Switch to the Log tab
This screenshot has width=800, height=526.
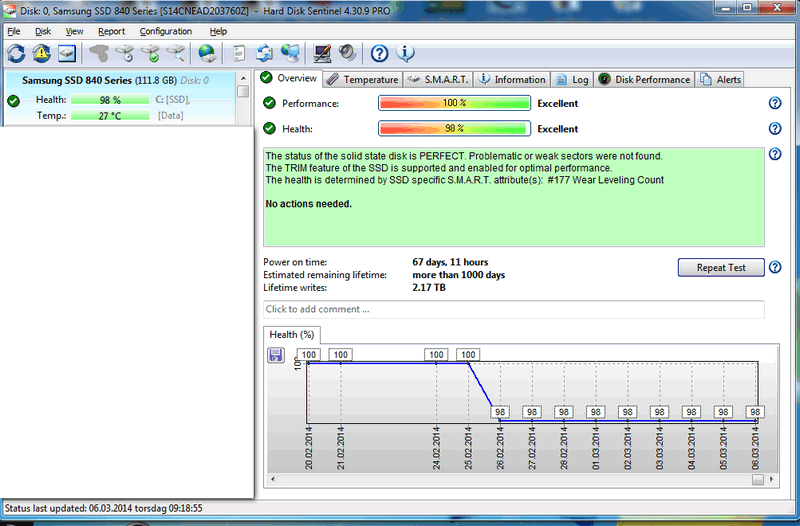coord(572,80)
